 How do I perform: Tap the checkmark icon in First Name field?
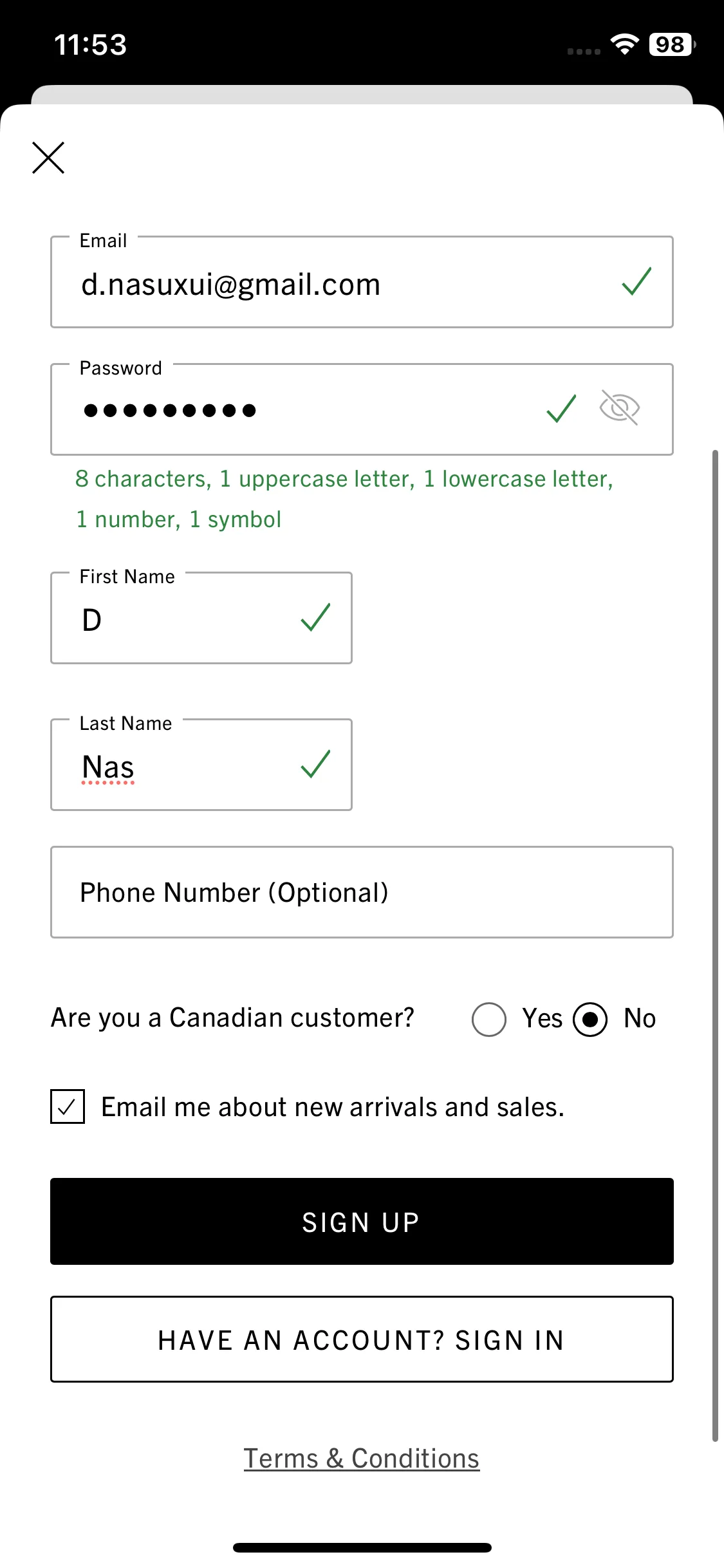click(315, 618)
